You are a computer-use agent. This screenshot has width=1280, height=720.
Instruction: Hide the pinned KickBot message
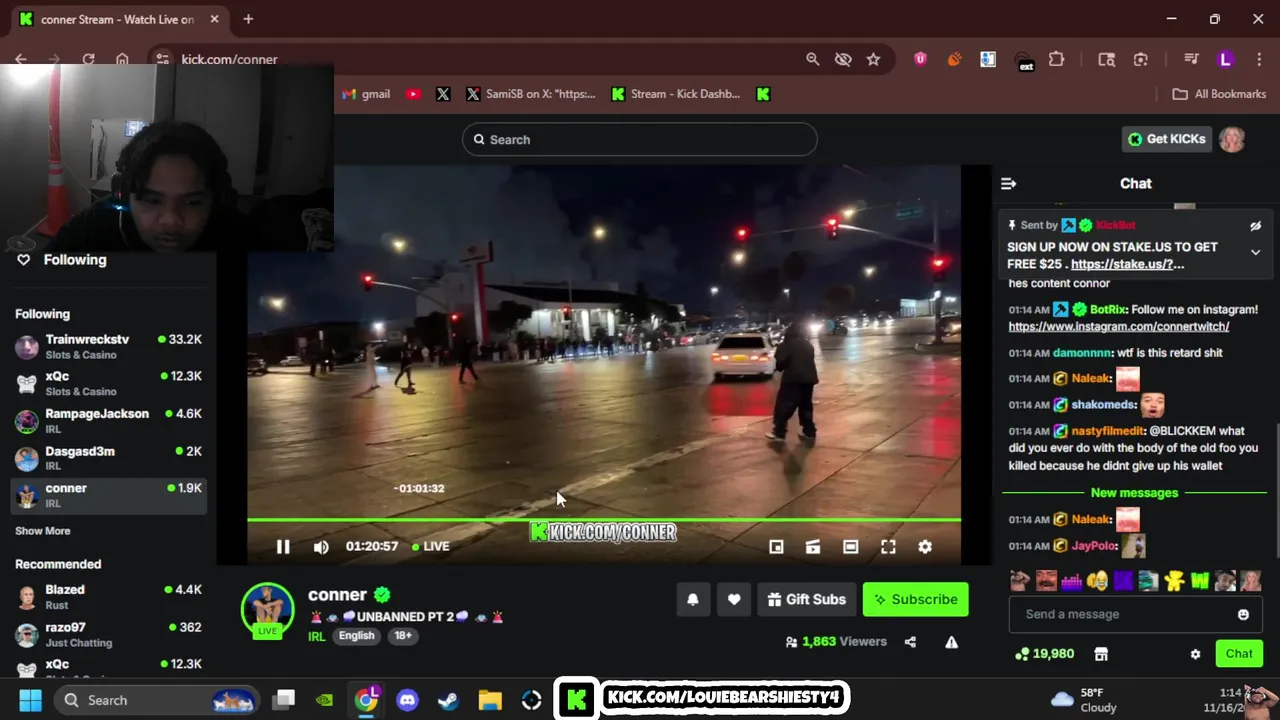[x=1255, y=226]
